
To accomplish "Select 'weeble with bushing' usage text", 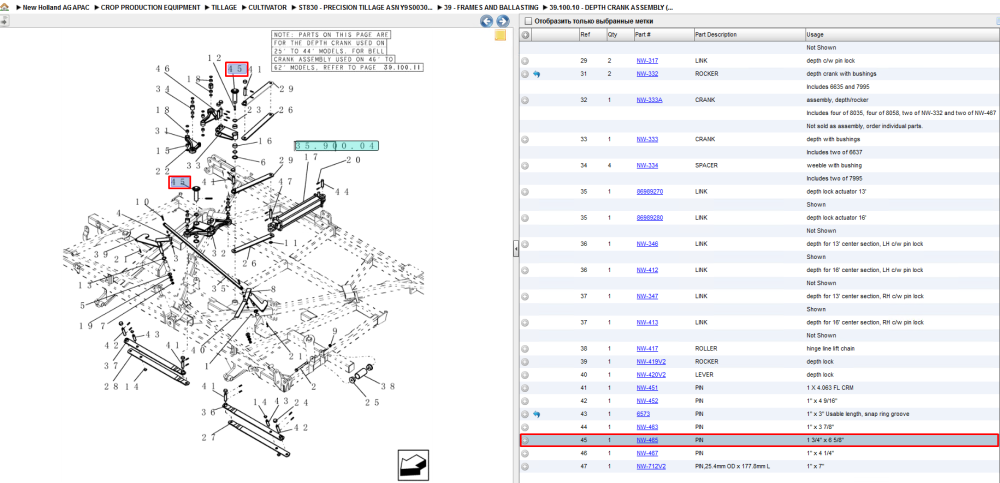I will [x=832, y=165].
